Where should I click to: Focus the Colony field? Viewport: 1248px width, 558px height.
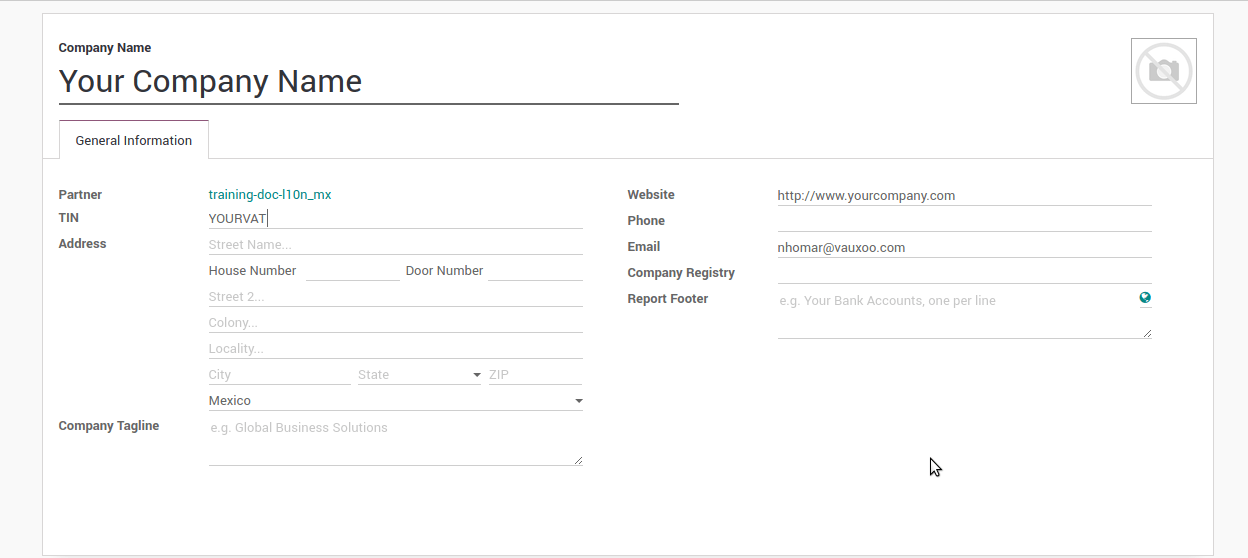395,323
